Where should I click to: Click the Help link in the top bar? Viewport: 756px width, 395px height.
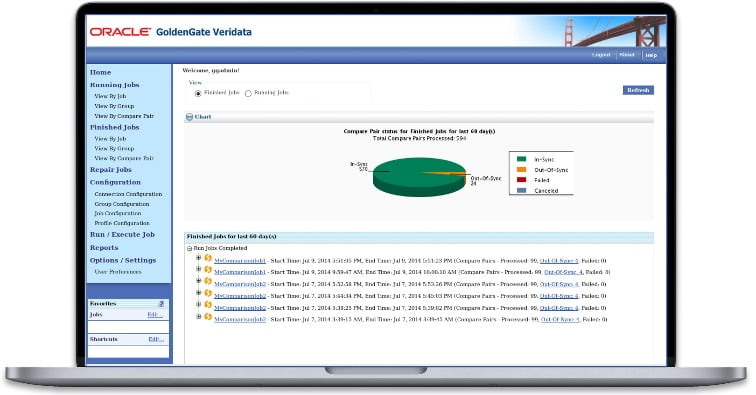coord(651,55)
